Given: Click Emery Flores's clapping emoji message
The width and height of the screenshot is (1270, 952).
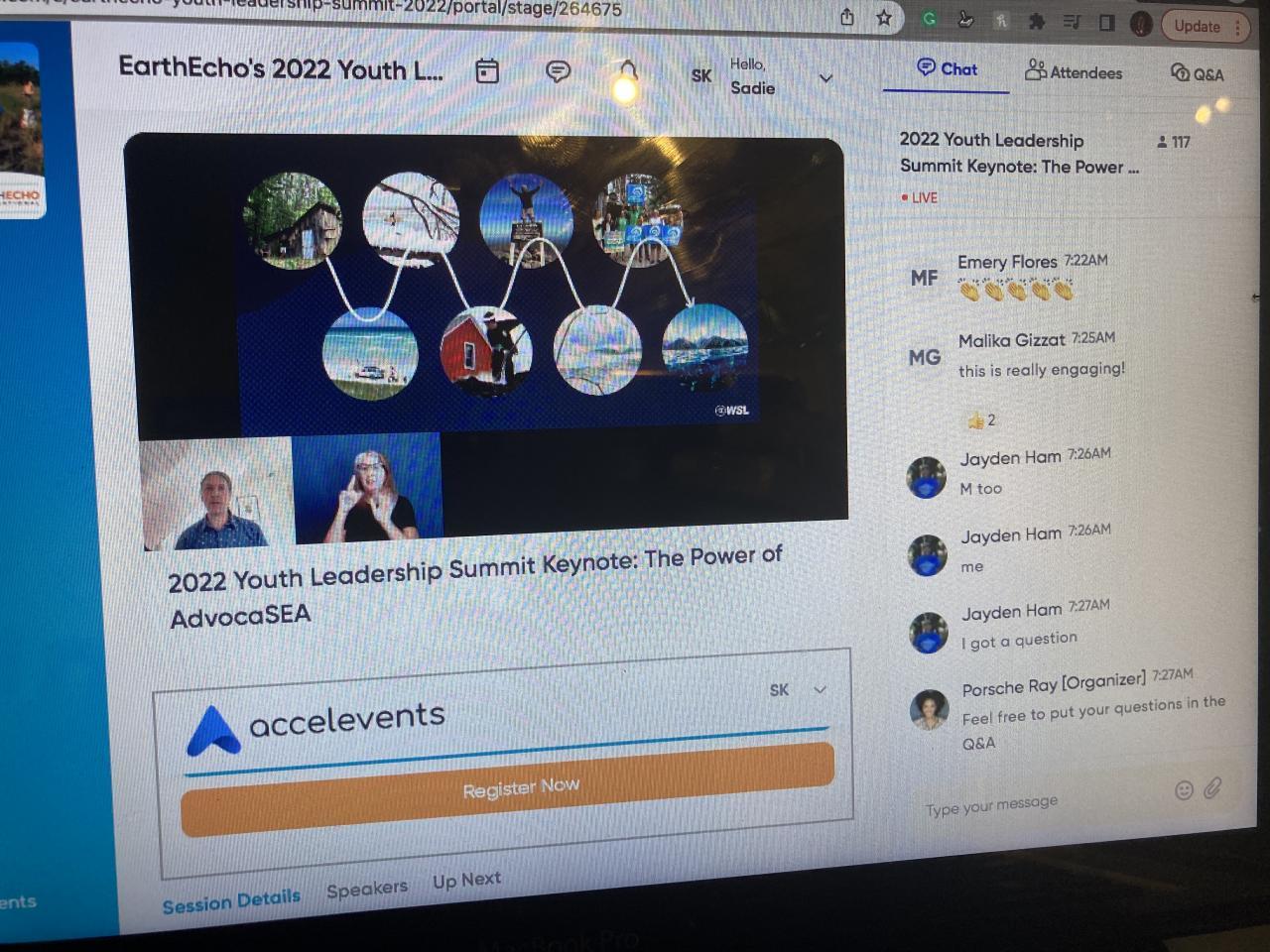Looking at the screenshot, I should pos(1016,291).
